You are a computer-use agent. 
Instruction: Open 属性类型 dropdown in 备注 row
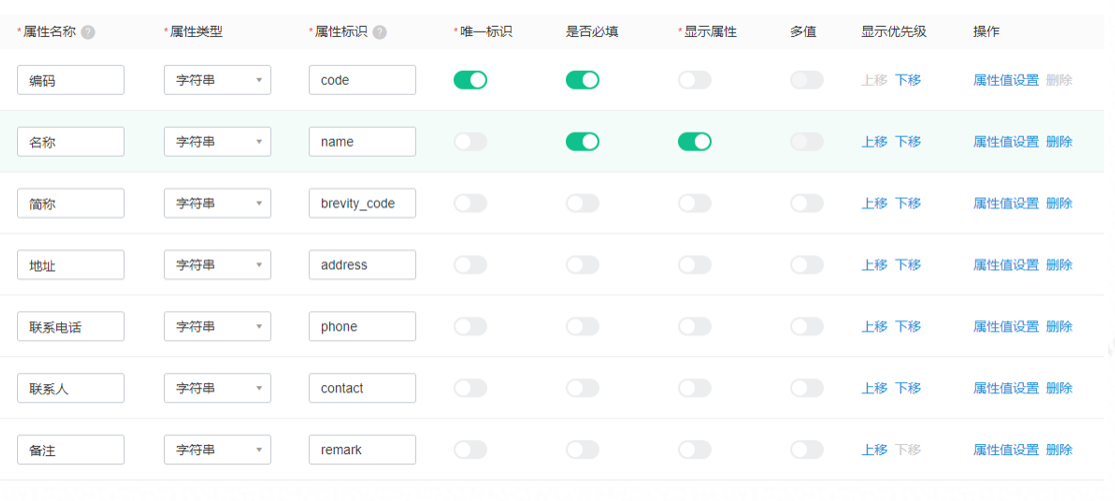coord(218,450)
